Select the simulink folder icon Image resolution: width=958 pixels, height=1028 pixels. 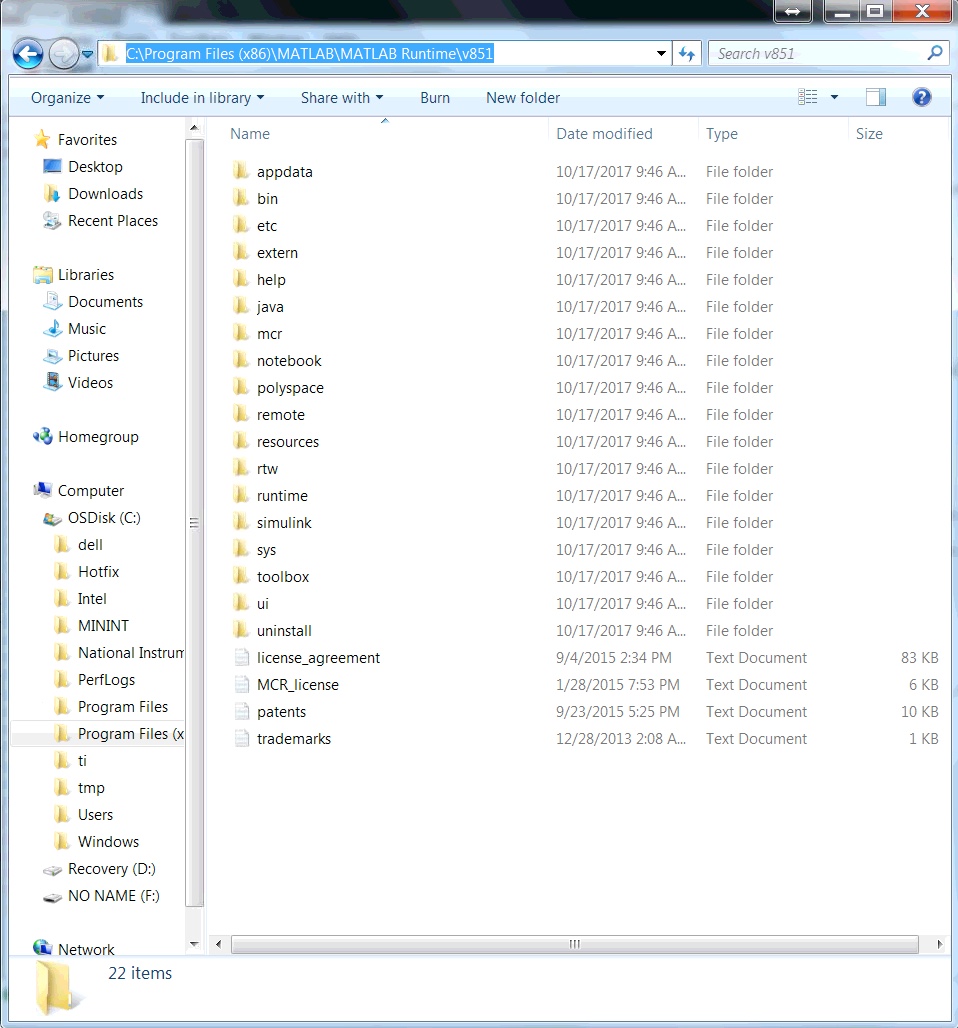click(241, 522)
